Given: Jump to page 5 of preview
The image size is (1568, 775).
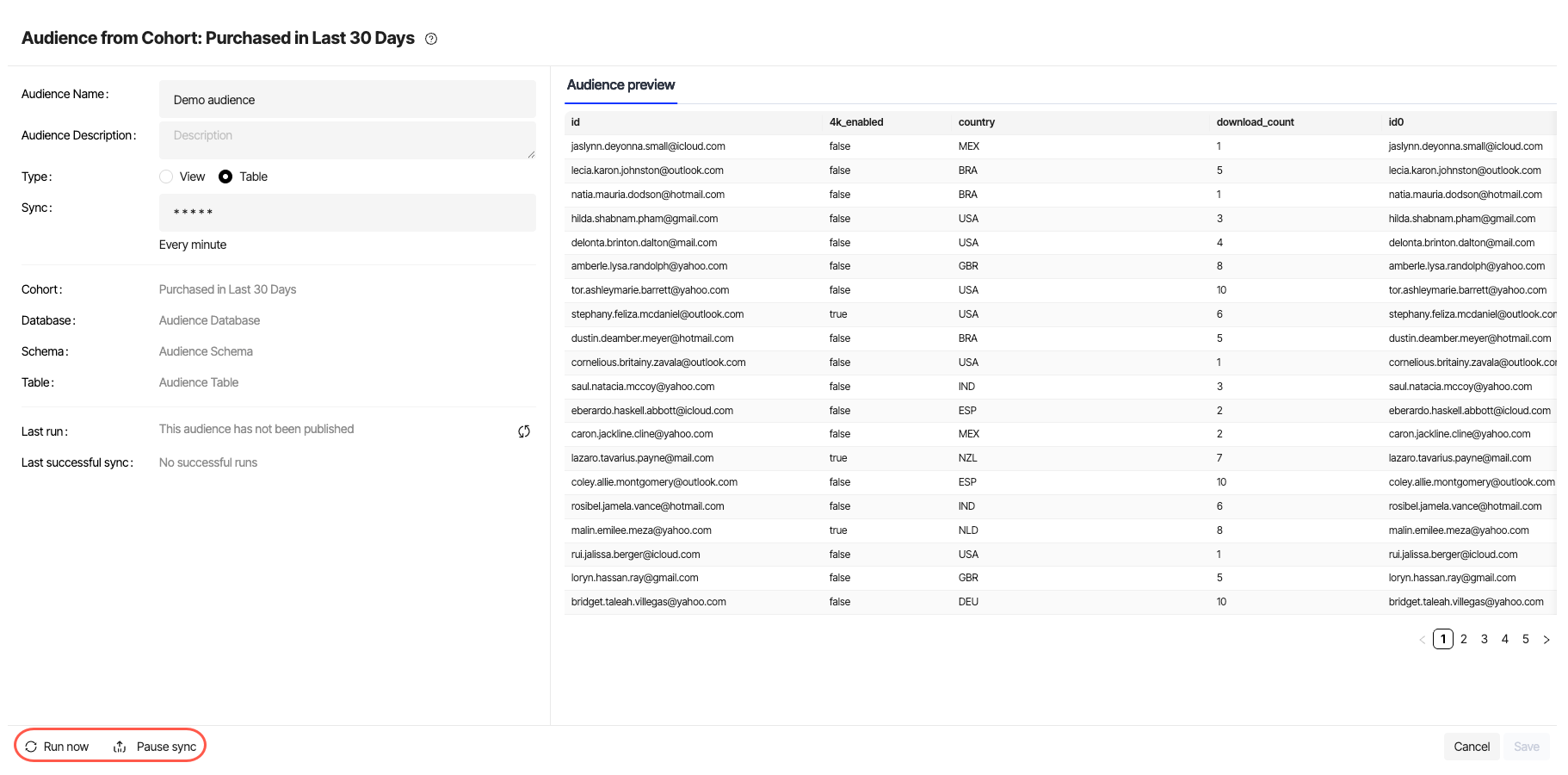Looking at the screenshot, I should 1525,639.
